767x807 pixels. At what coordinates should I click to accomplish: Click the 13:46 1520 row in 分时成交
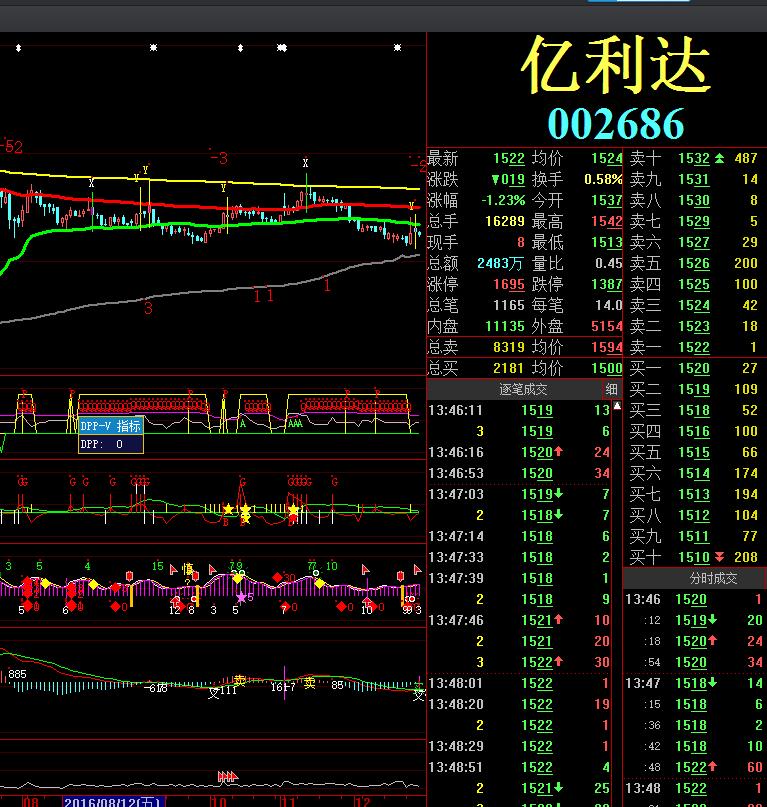pos(694,600)
